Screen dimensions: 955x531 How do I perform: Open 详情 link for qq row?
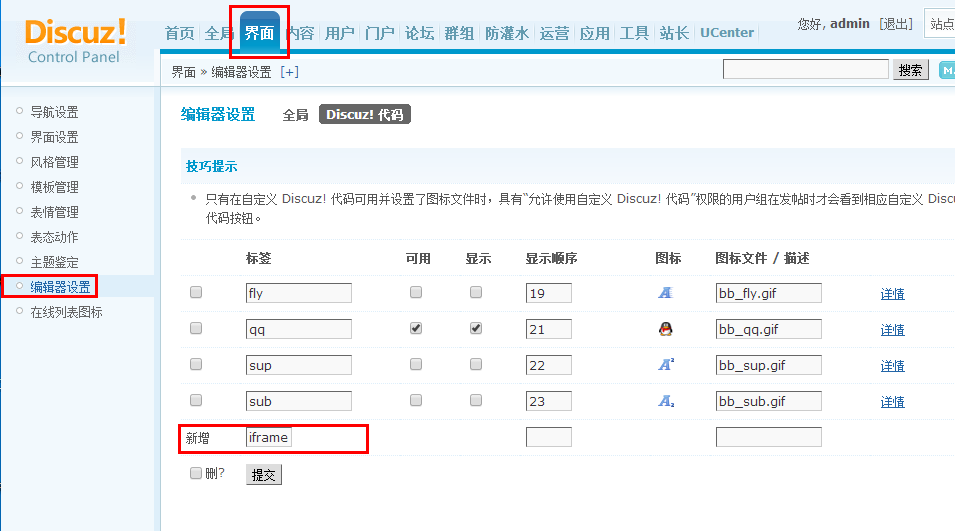pos(892,329)
